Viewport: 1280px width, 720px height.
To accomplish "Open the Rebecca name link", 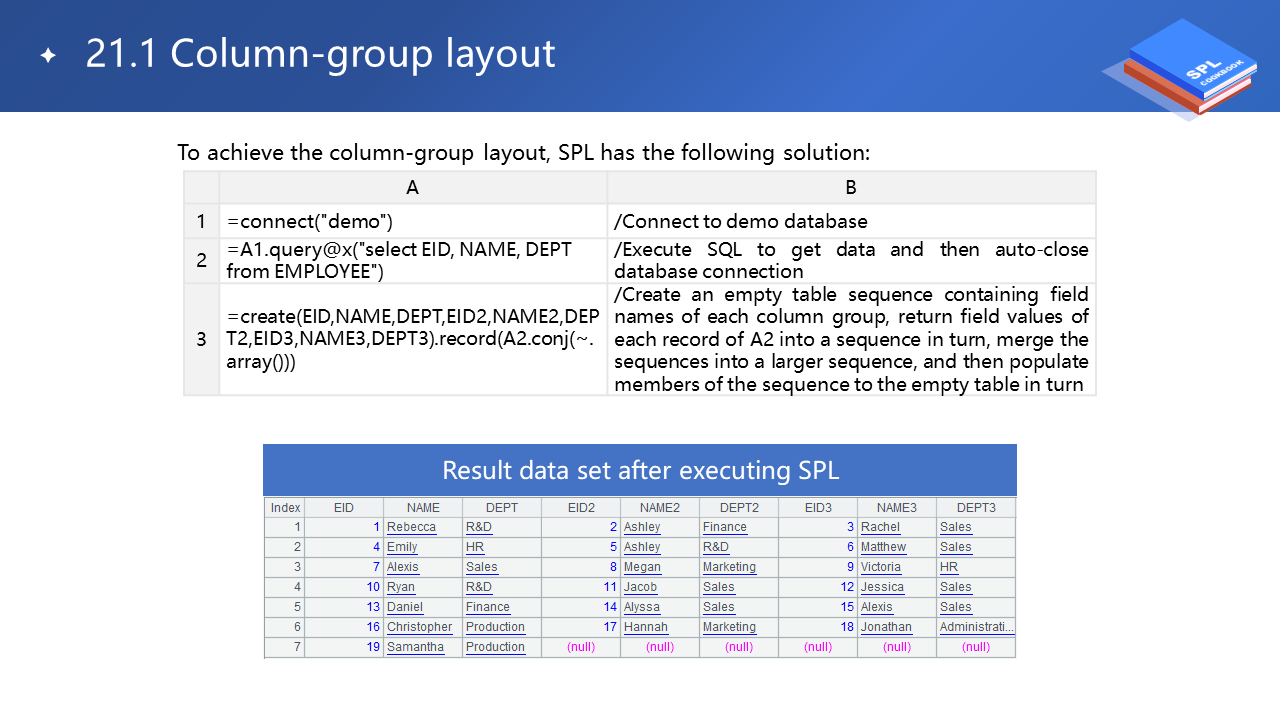I will point(411,527).
